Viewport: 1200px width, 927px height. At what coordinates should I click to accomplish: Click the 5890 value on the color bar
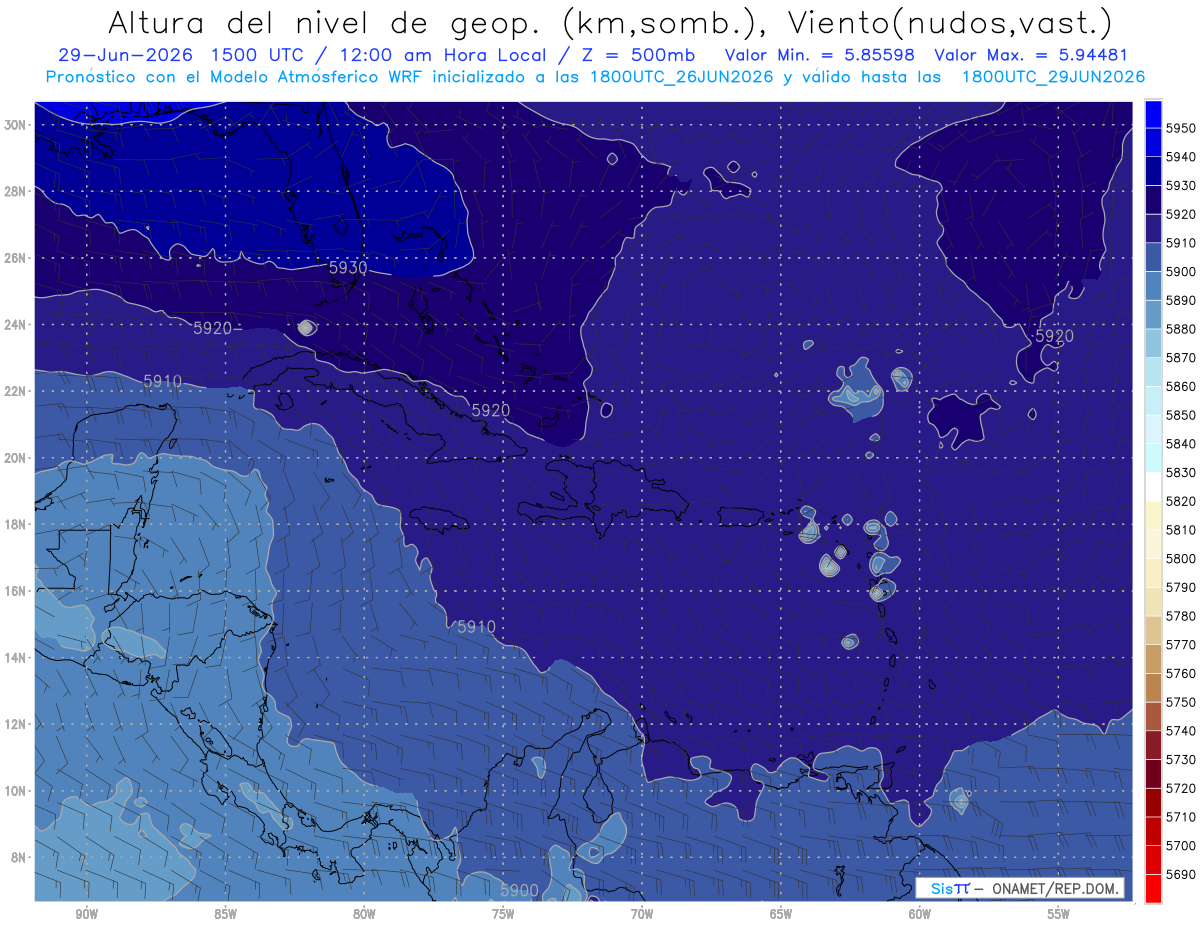[1181, 300]
